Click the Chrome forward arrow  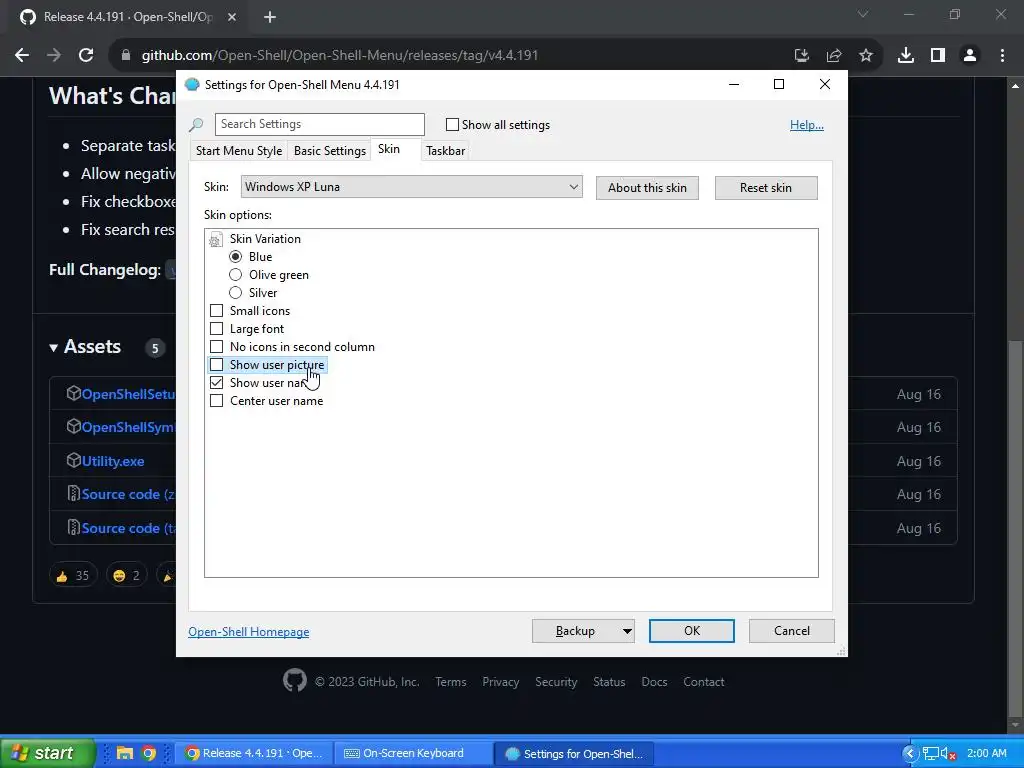tap(54, 56)
